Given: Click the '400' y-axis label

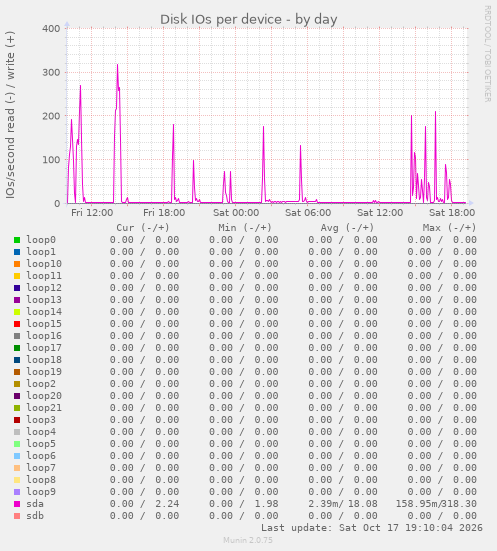Looking at the screenshot, I should click(51, 28).
